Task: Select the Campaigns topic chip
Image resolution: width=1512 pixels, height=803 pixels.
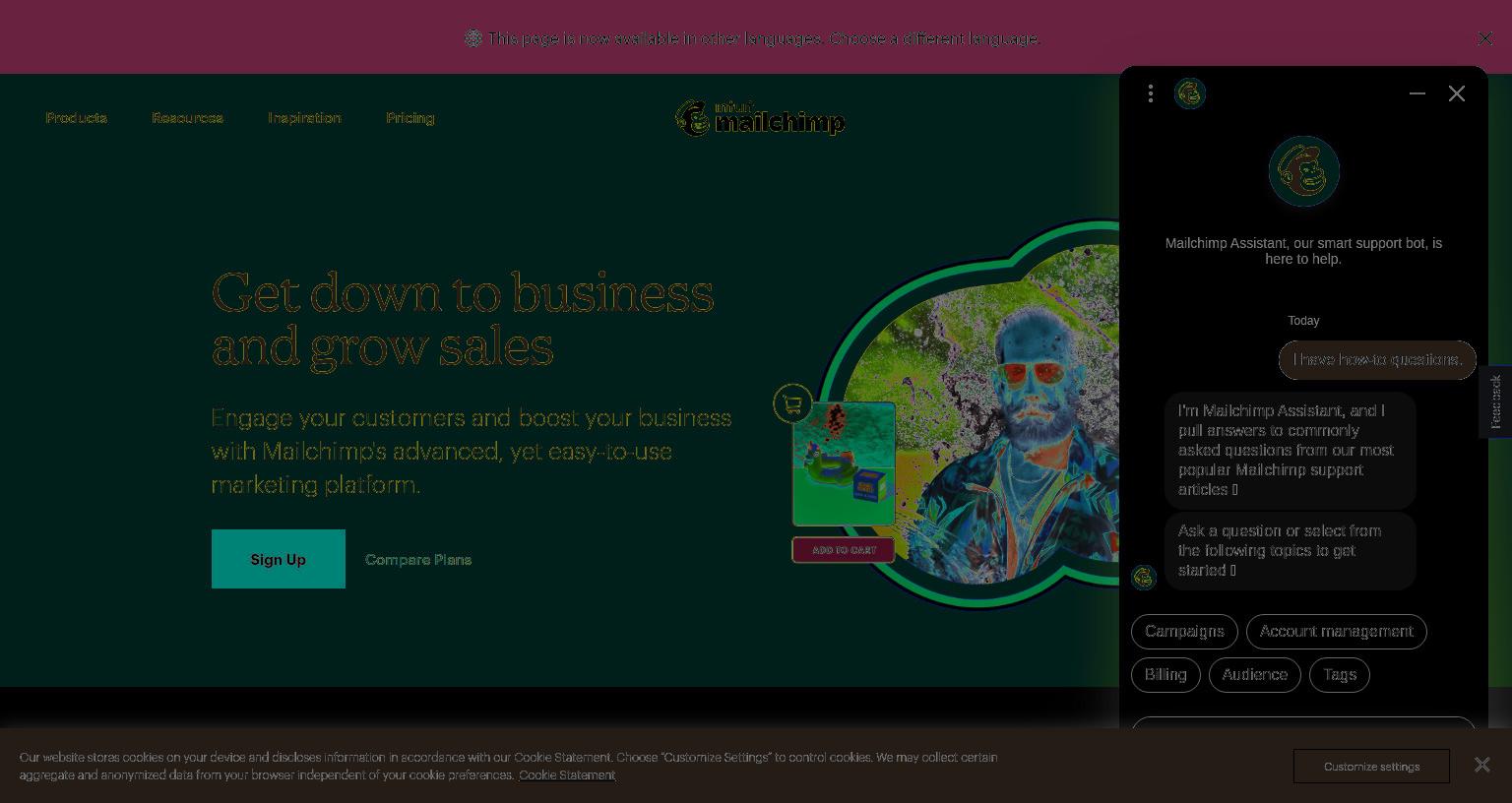Action: point(1184,632)
